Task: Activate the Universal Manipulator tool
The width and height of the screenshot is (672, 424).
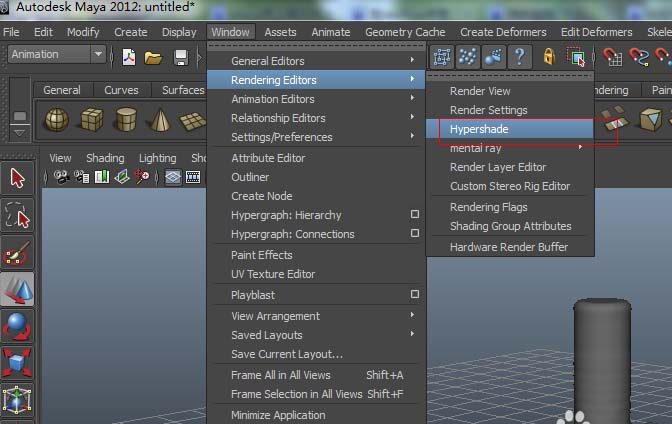Action: pyautogui.click(x=17, y=400)
